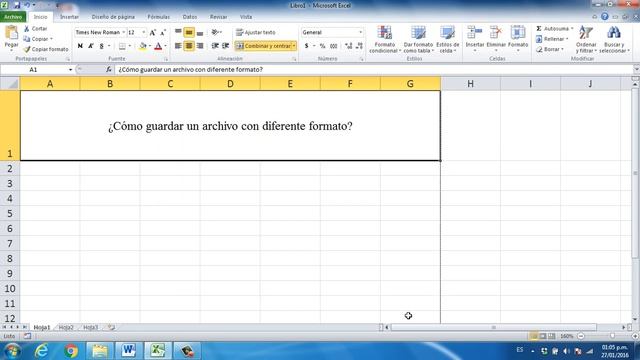Open Word from the Windows taskbar
The width and height of the screenshot is (640, 360).
point(129,351)
